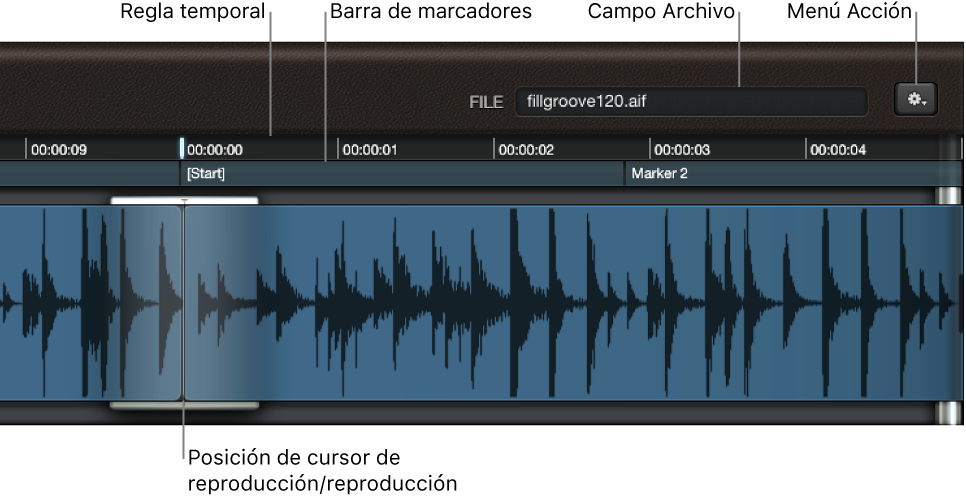Click the FILE label
966x500 pixels.
tap(486, 102)
